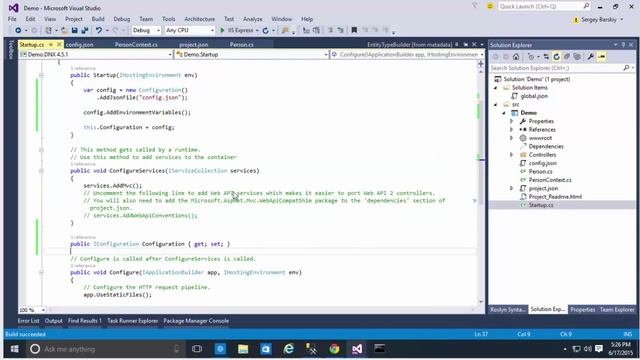Expand the Controllers folder in Solution Explorer
The width and height of the screenshot is (640, 360).
[x=511, y=155]
